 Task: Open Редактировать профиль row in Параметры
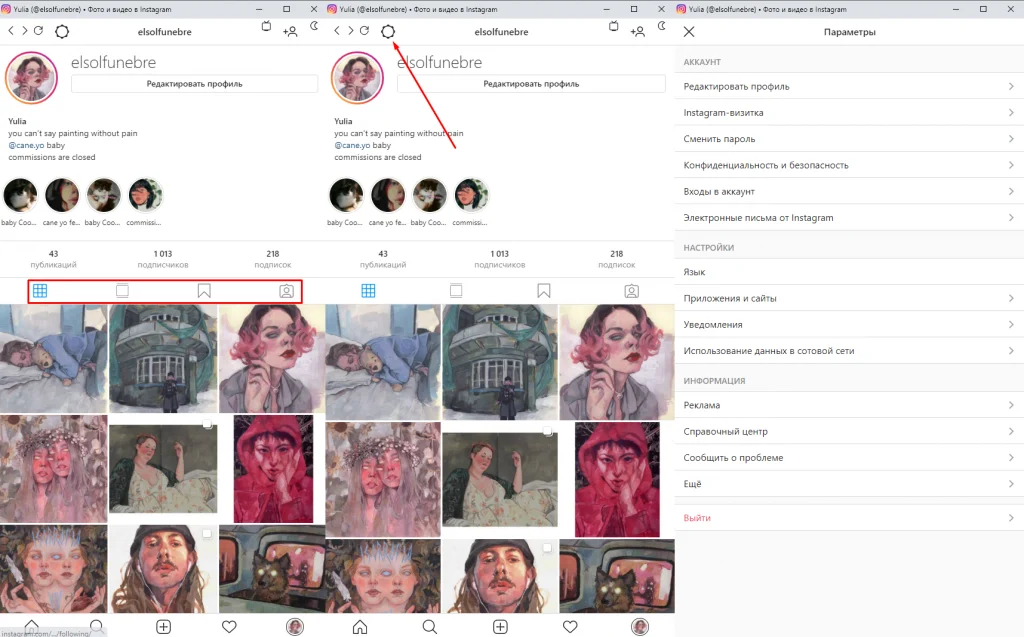[x=849, y=86]
